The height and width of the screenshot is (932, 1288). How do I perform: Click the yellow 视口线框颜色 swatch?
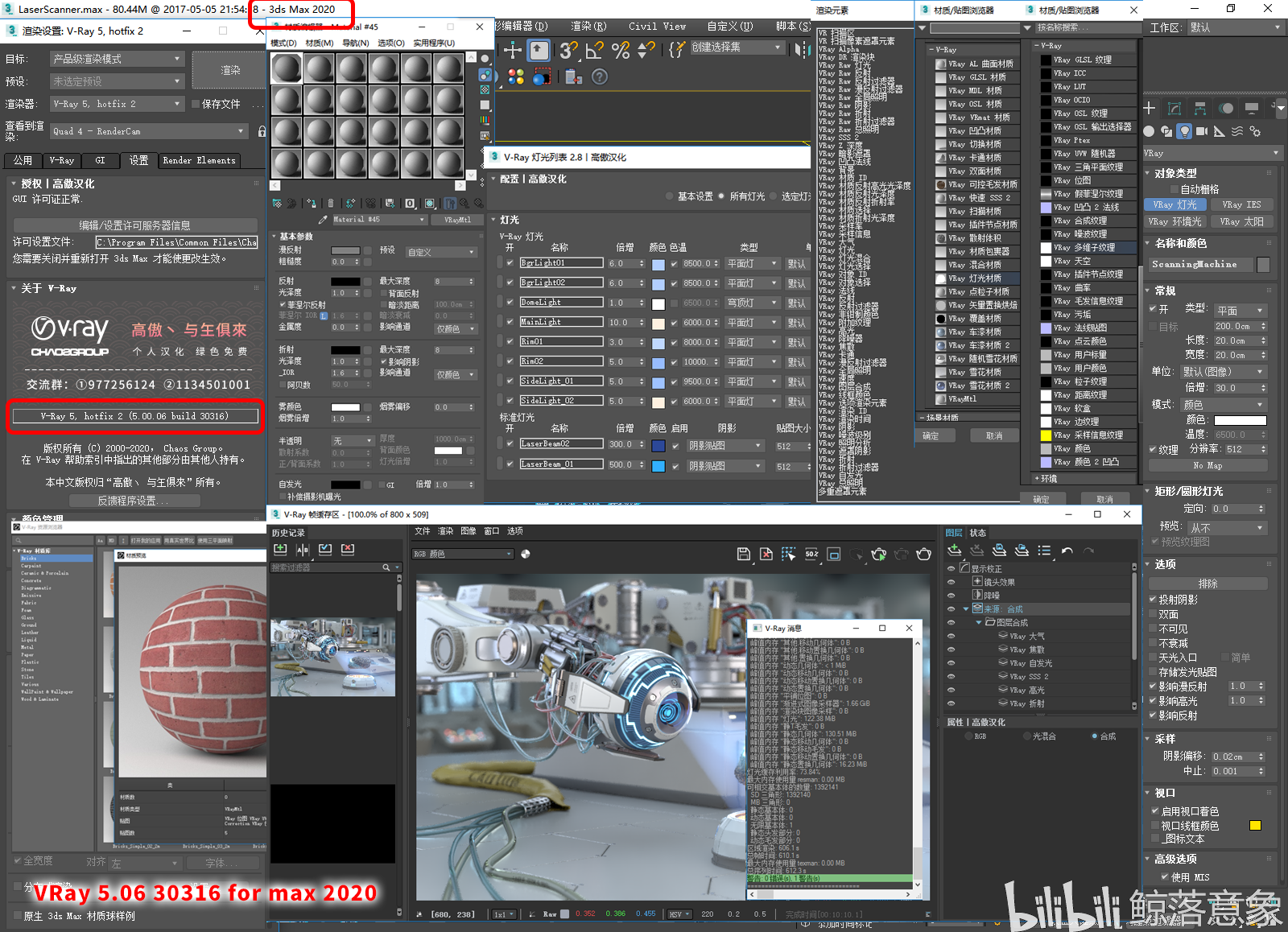1255,826
